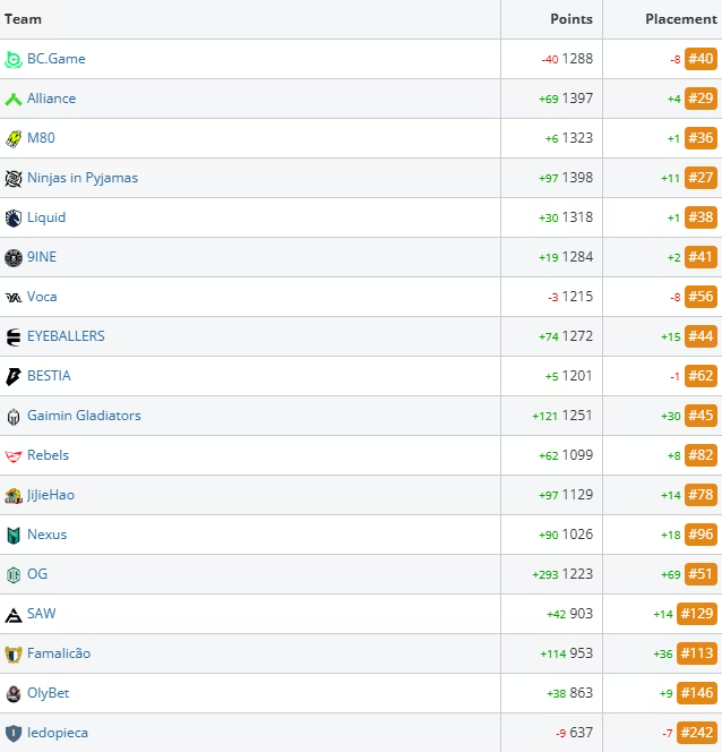Click the Alliance team logo icon
Screen dimensions: 723x752
pos(13,99)
